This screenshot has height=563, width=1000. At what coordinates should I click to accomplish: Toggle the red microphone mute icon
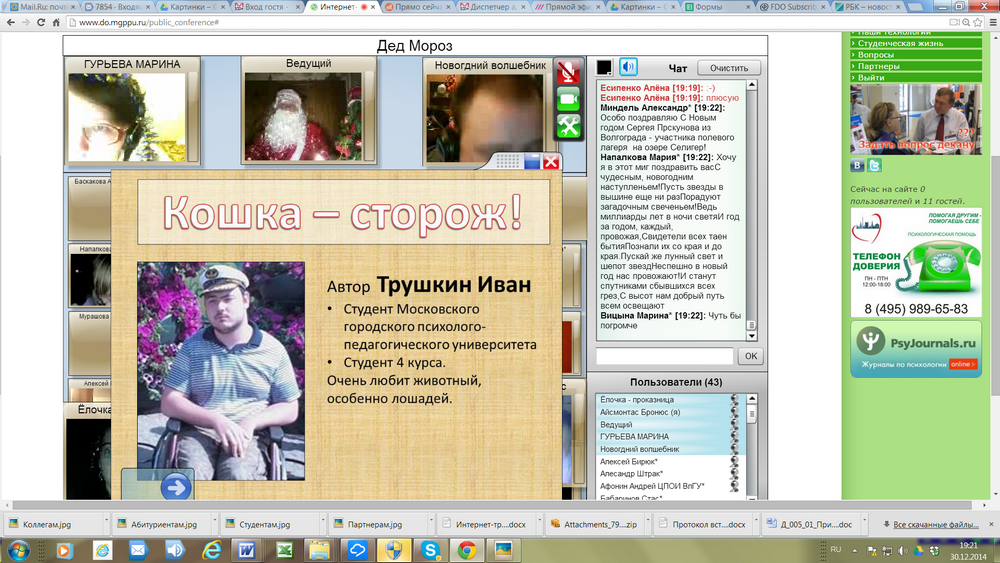pyautogui.click(x=568, y=72)
